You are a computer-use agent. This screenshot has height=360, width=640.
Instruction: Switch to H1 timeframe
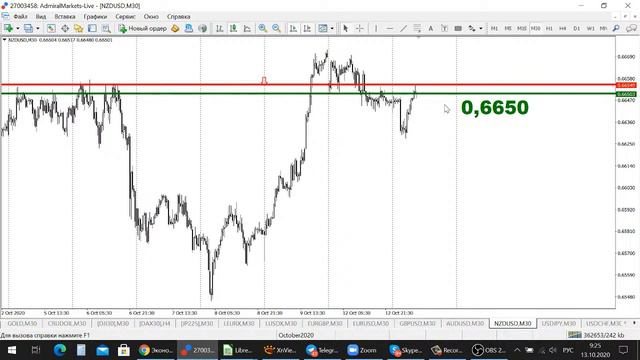(x=549, y=28)
